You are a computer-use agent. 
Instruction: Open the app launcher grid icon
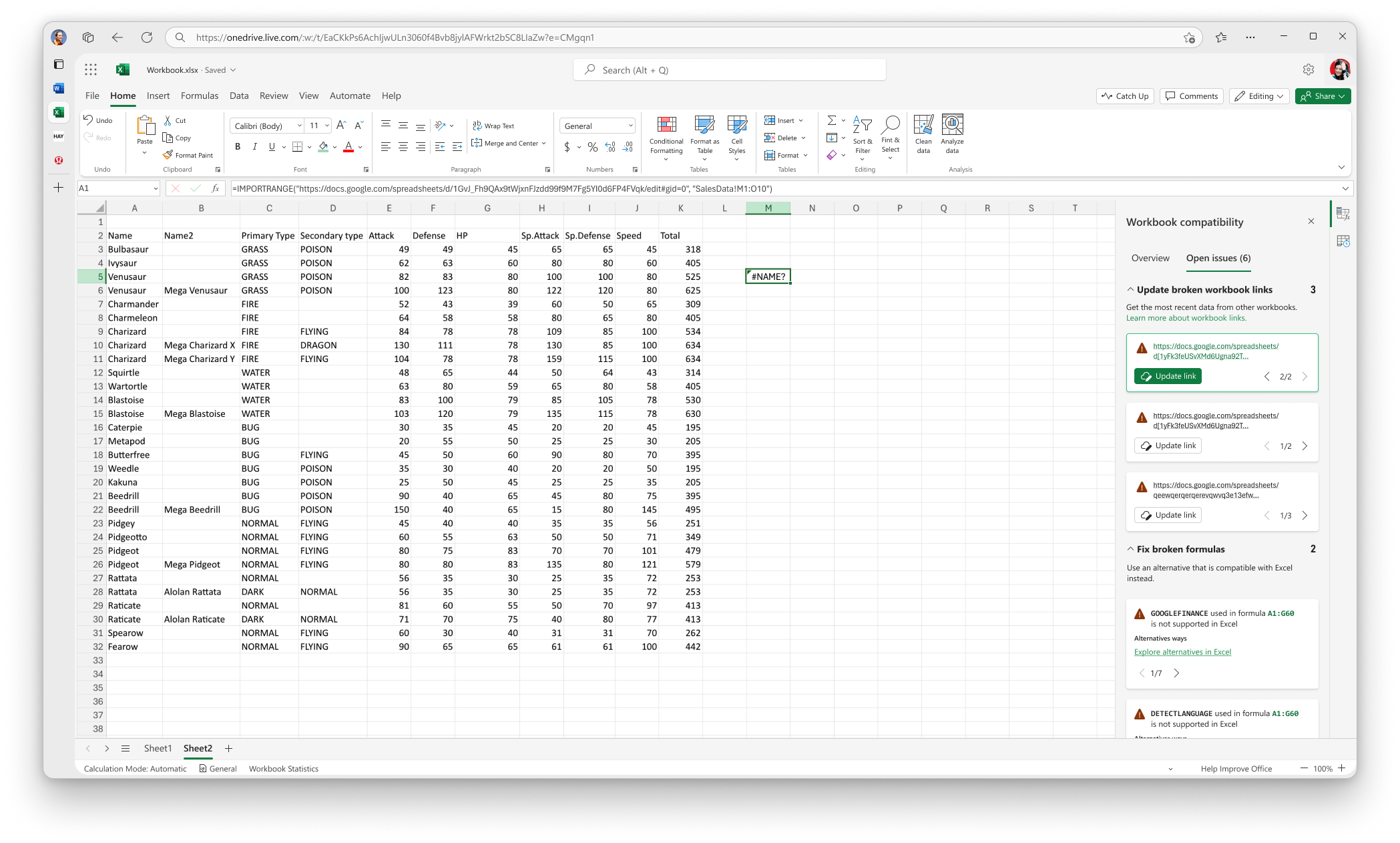[x=91, y=69]
